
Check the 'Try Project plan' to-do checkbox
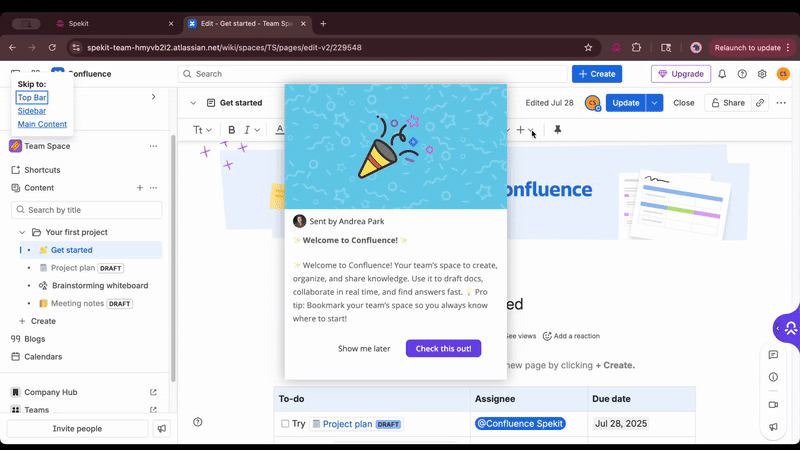[x=285, y=424]
